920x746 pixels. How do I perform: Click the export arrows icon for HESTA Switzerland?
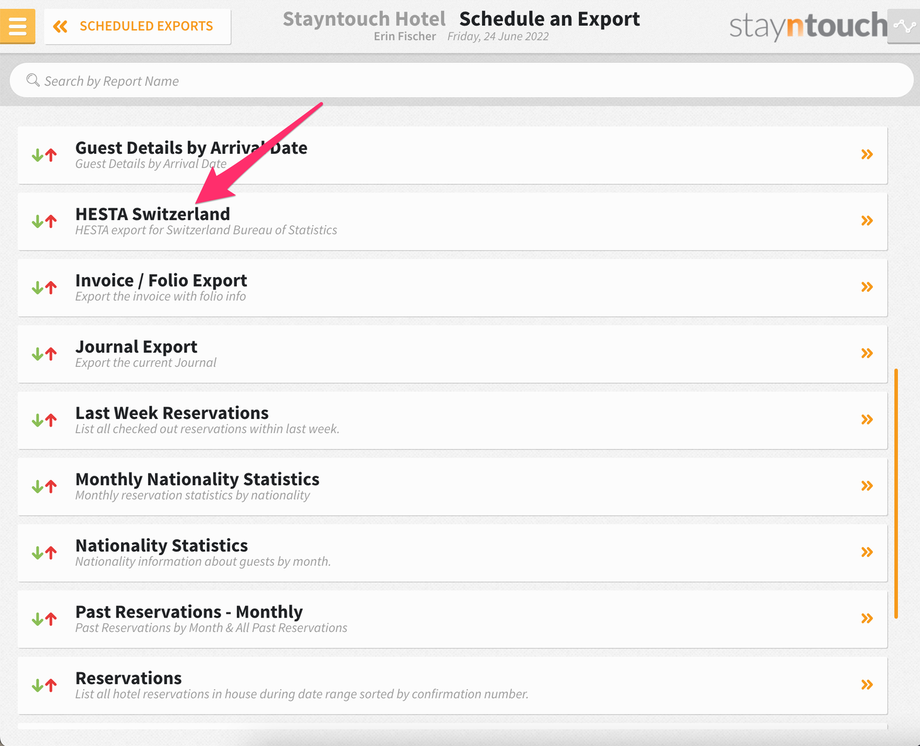coord(44,221)
